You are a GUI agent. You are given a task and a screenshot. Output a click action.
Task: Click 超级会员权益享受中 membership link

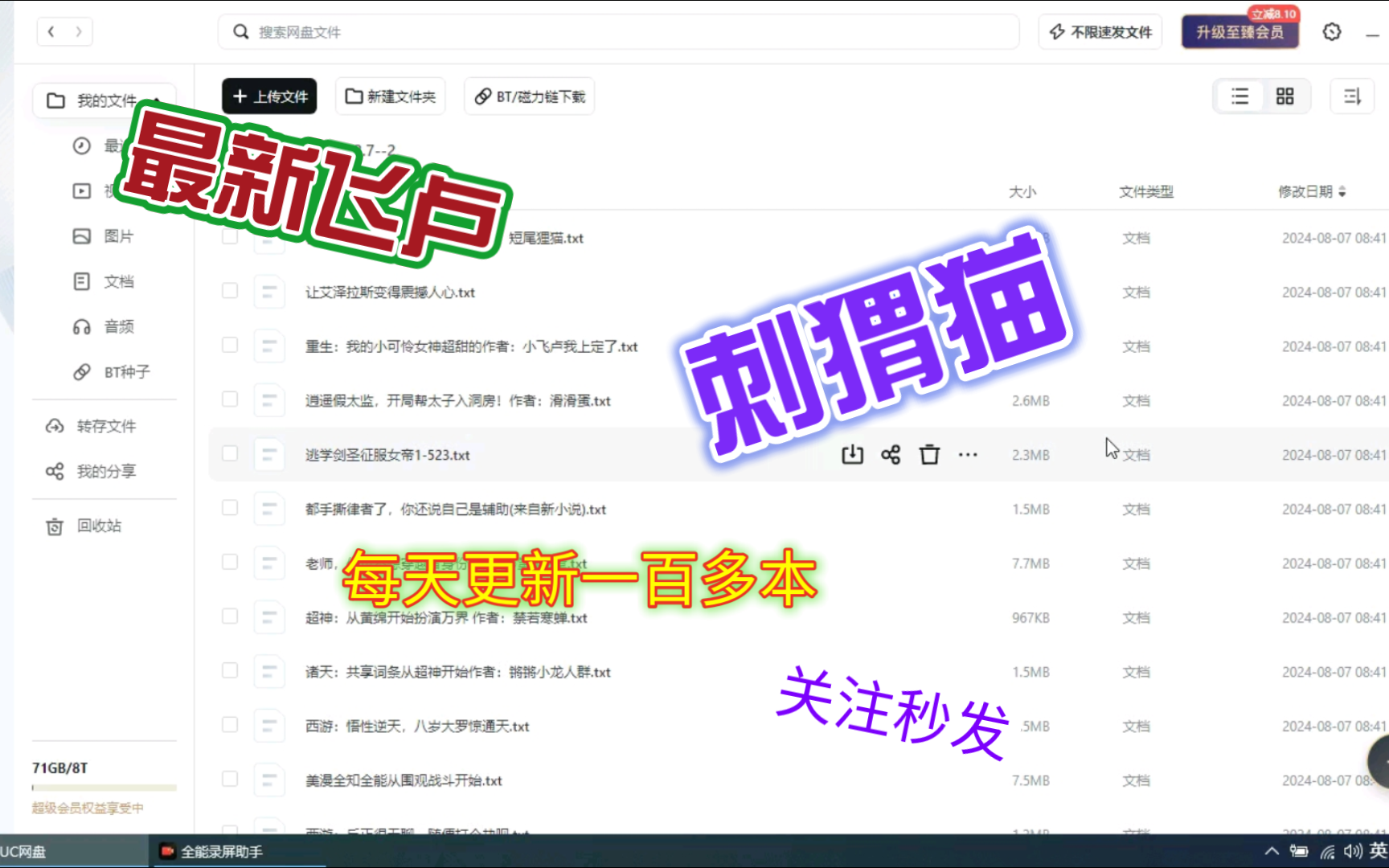(x=88, y=808)
